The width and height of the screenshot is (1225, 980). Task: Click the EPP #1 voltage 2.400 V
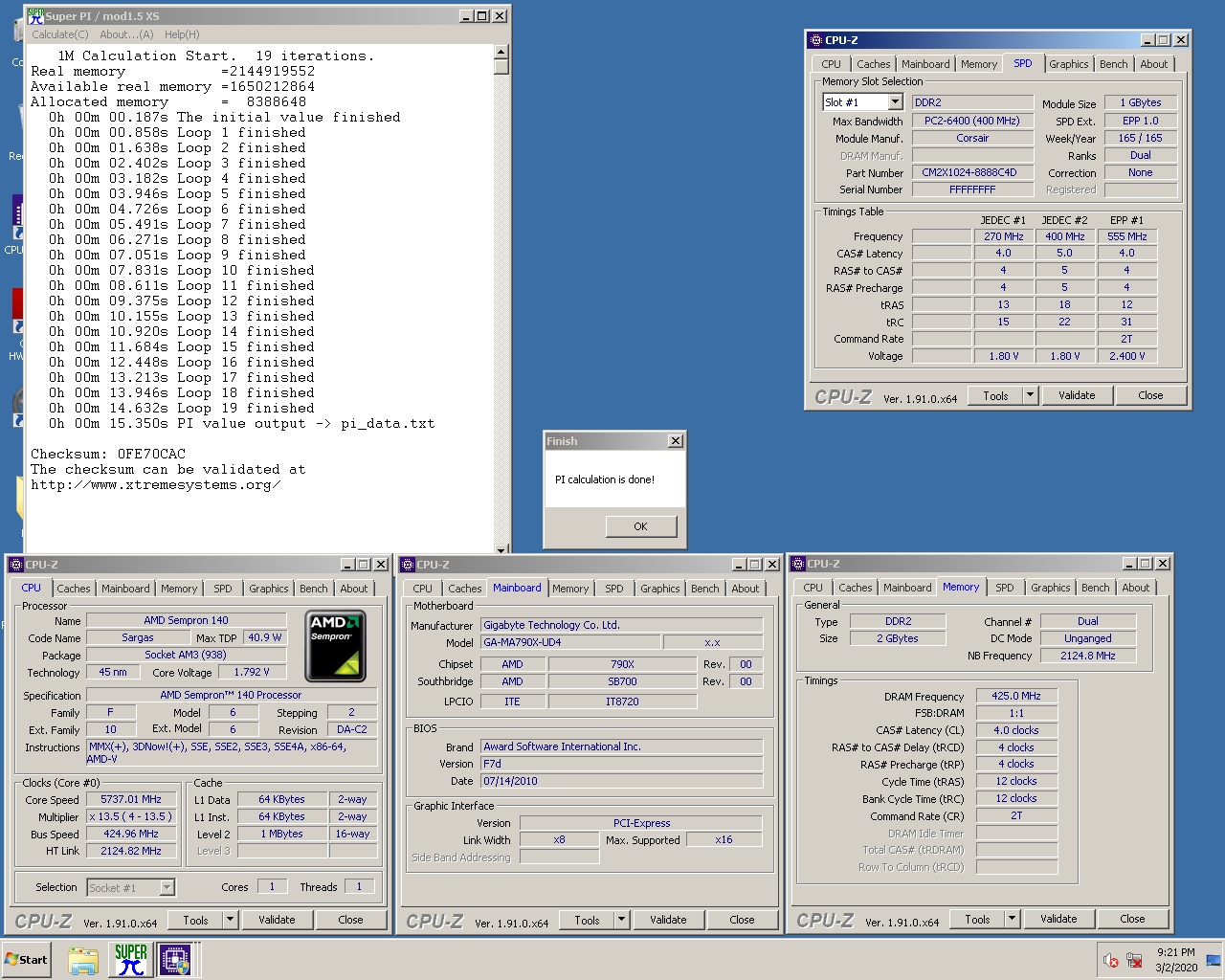[x=1127, y=356]
